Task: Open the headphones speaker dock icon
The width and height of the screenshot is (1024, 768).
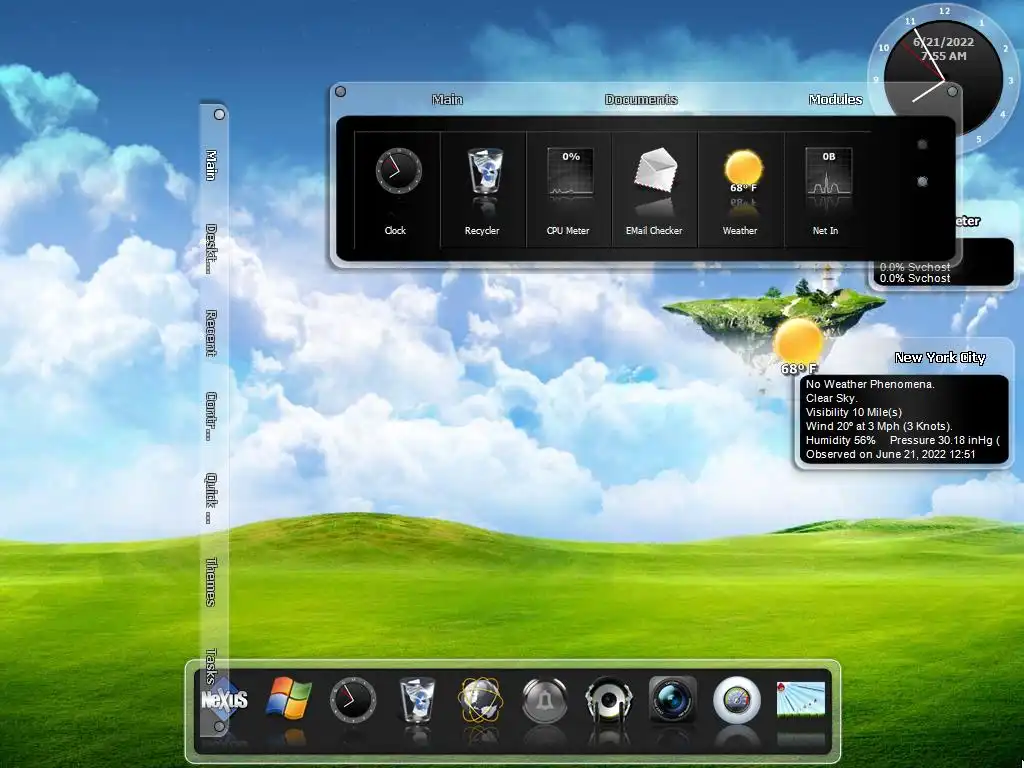Action: point(608,700)
